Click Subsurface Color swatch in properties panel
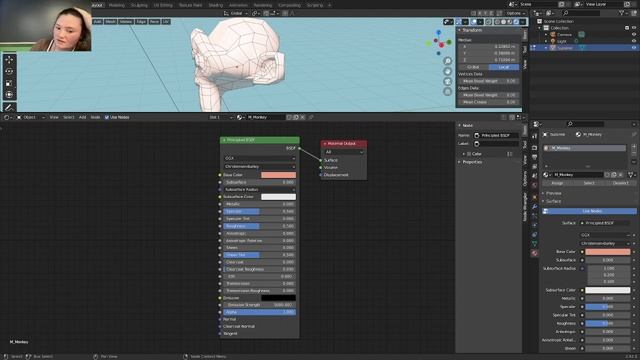Screen dimensions: 640x360 click(608, 290)
